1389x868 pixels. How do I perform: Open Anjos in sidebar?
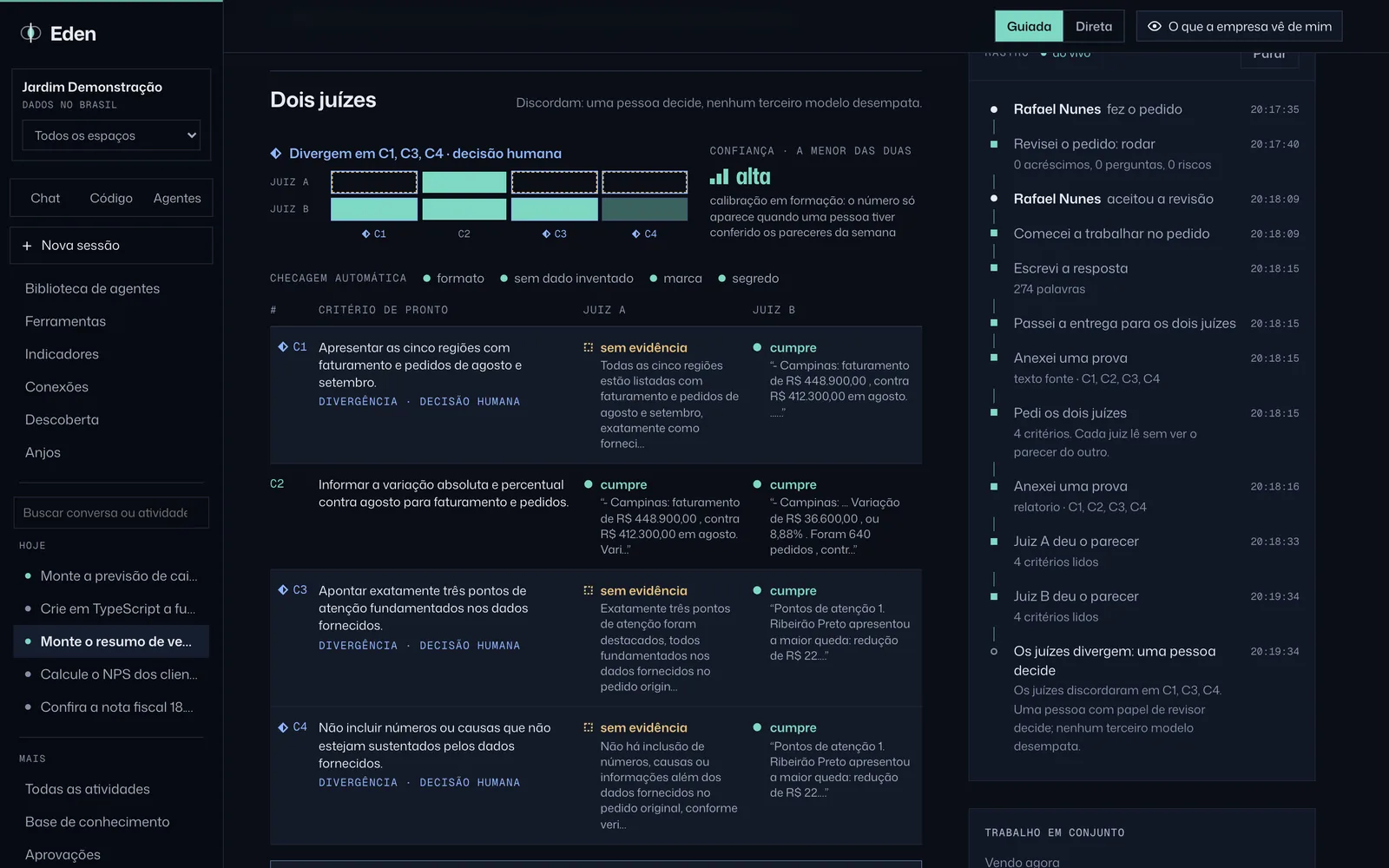click(43, 452)
